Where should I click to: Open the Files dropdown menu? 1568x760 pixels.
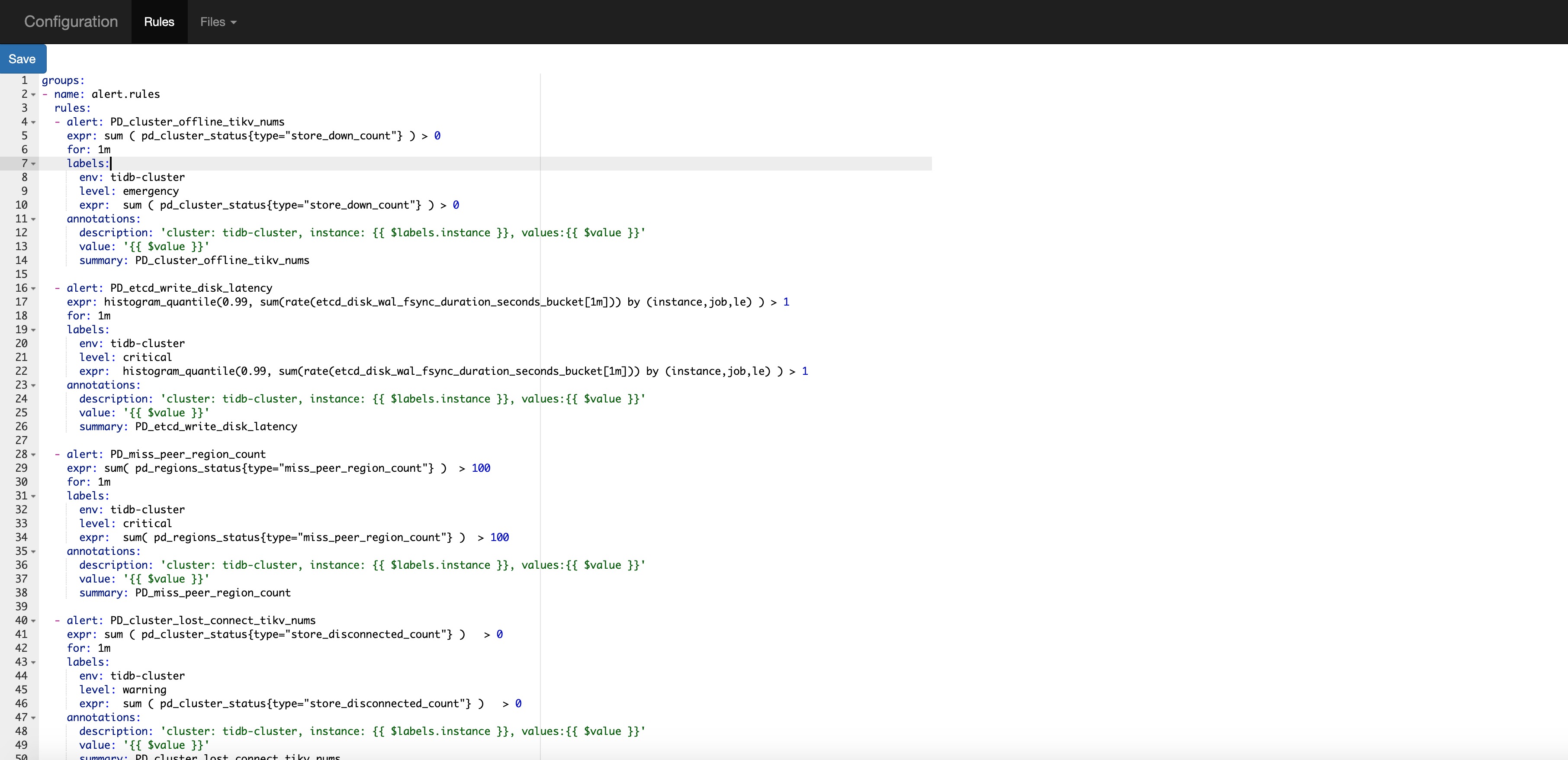point(218,22)
